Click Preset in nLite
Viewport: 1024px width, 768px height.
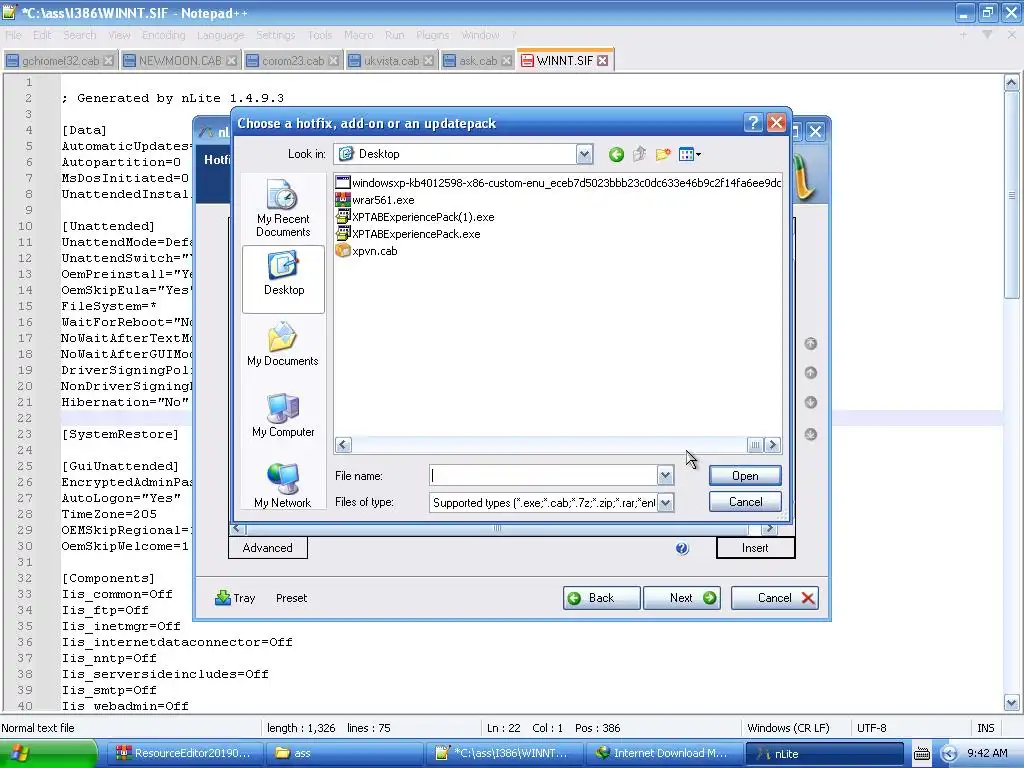coord(291,598)
